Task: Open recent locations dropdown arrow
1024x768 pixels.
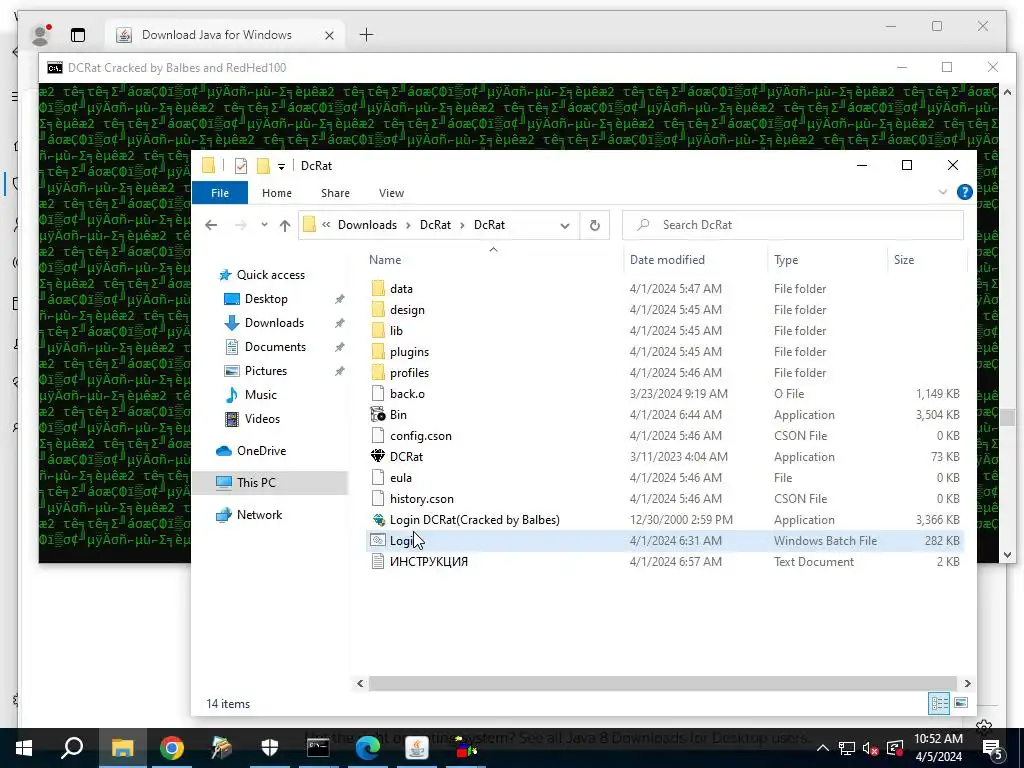Action: tap(264, 225)
